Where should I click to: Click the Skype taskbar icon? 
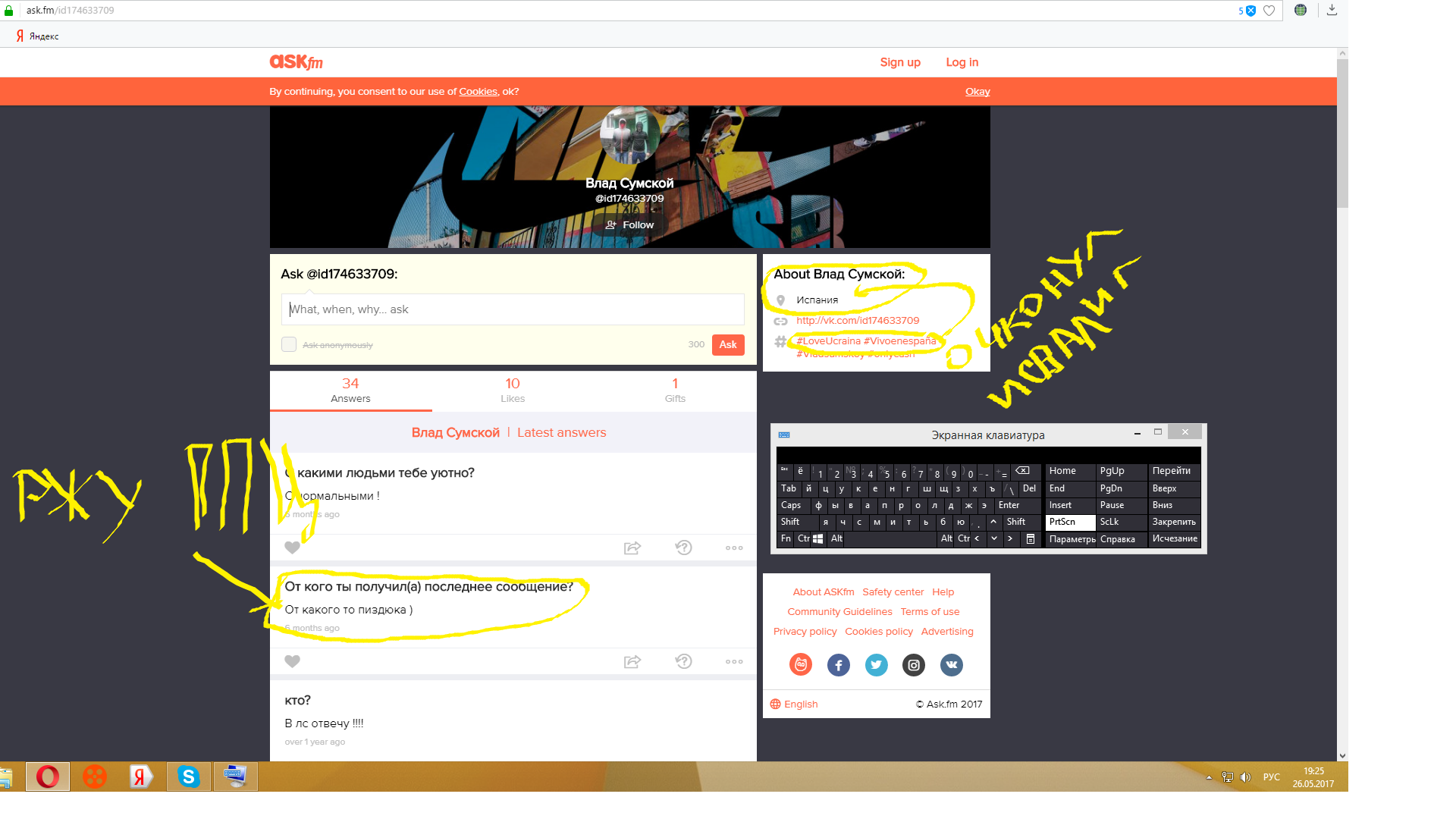coord(188,777)
